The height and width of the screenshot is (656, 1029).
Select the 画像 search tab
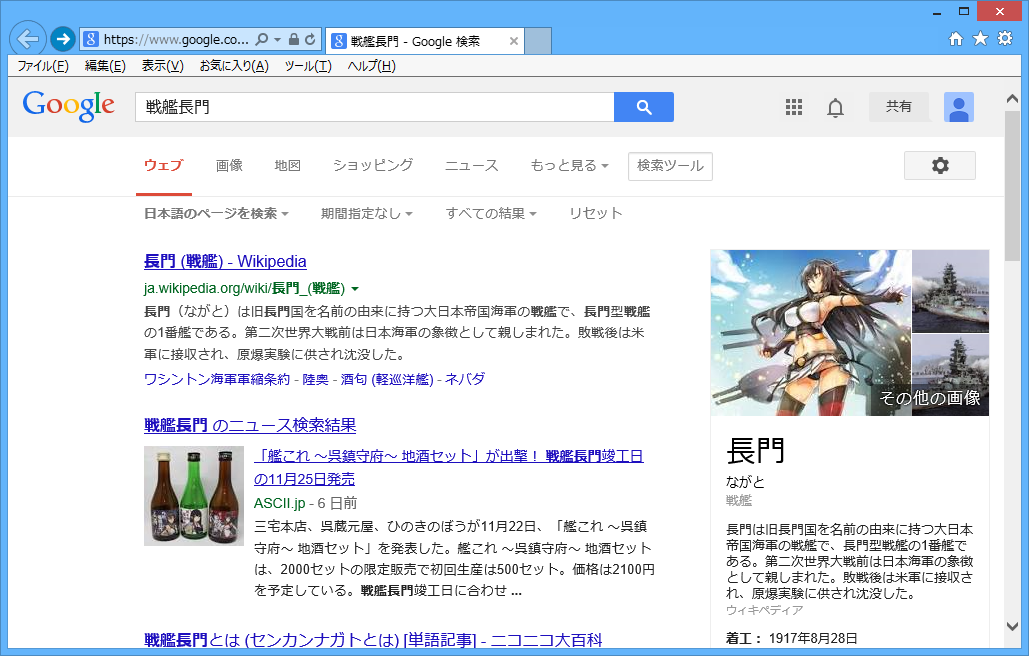point(229,165)
